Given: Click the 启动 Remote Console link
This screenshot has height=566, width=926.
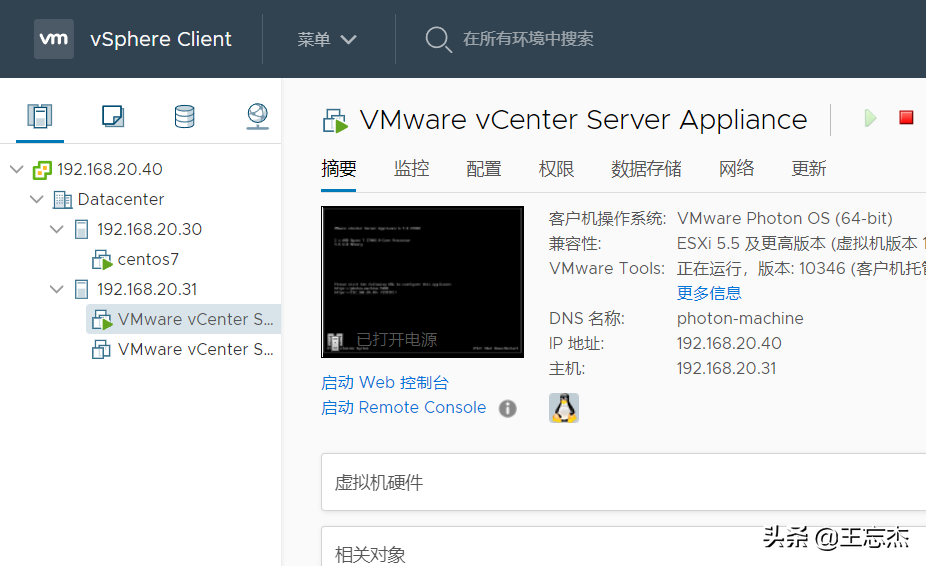Looking at the screenshot, I should 404,408.
